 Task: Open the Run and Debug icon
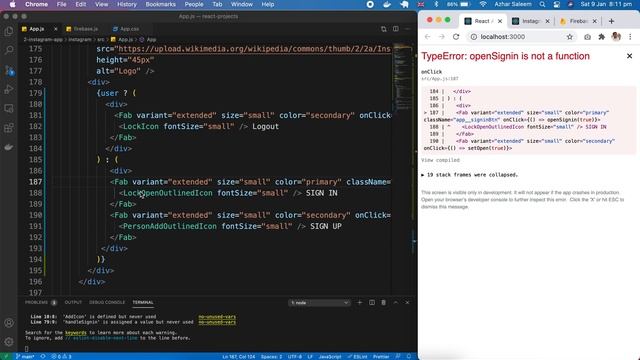click(x=9, y=89)
